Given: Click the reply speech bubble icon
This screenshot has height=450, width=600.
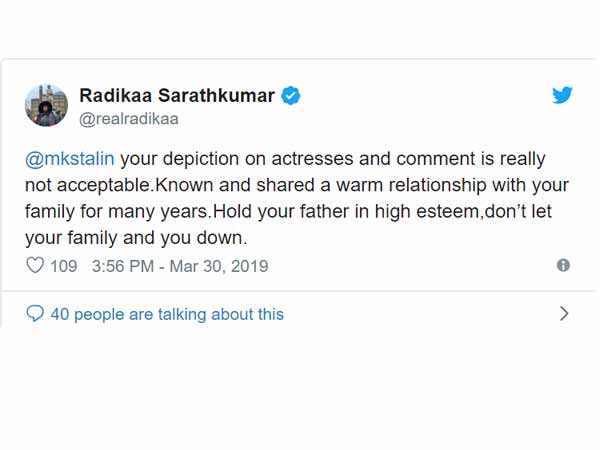Looking at the screenshot, I should coord(35,314).
